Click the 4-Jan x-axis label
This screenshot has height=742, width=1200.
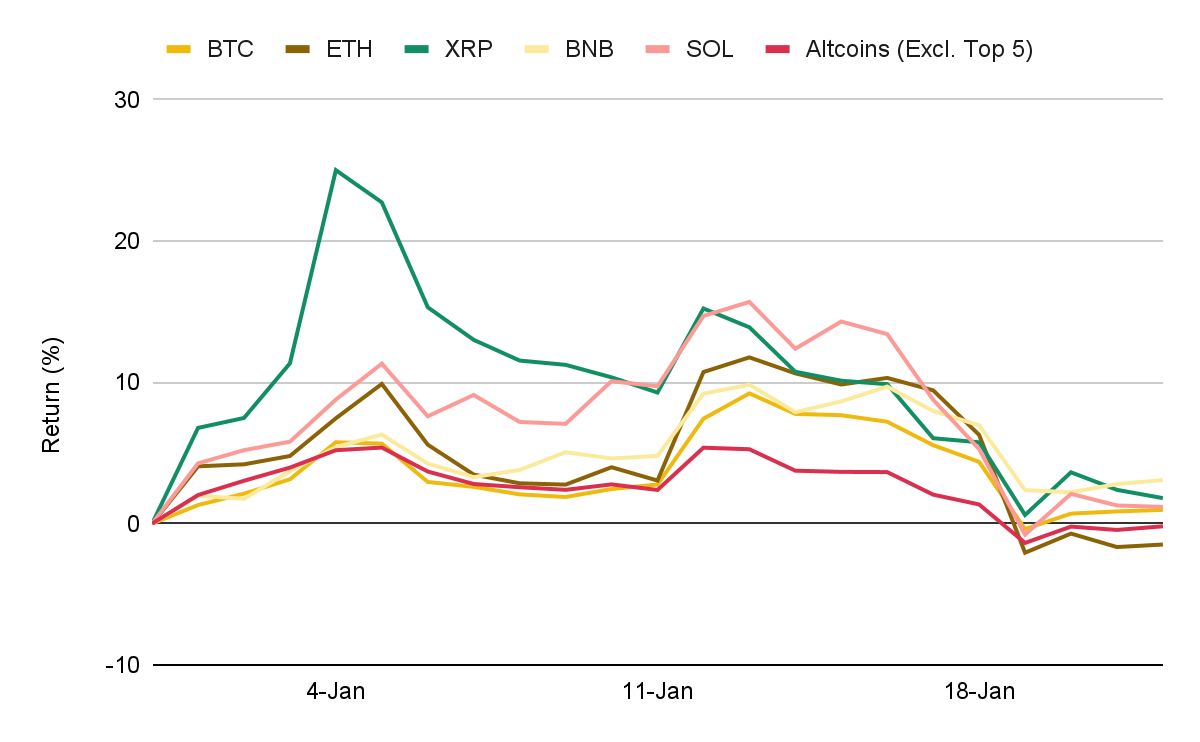(335, 692)
